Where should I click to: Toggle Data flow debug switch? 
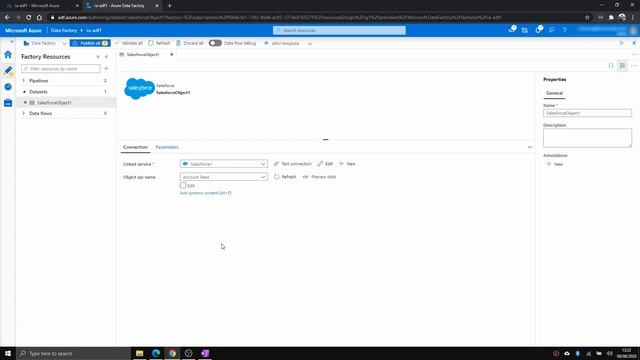tap(215, 43)
